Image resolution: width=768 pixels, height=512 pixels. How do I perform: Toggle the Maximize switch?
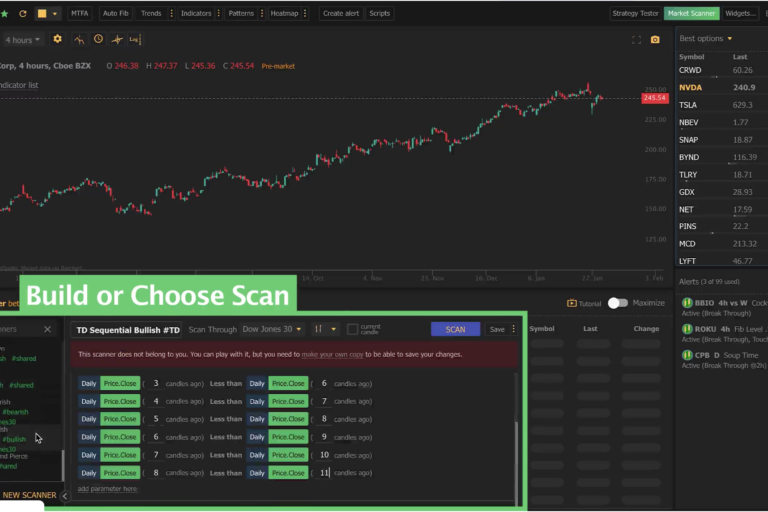tap(618, 303)
